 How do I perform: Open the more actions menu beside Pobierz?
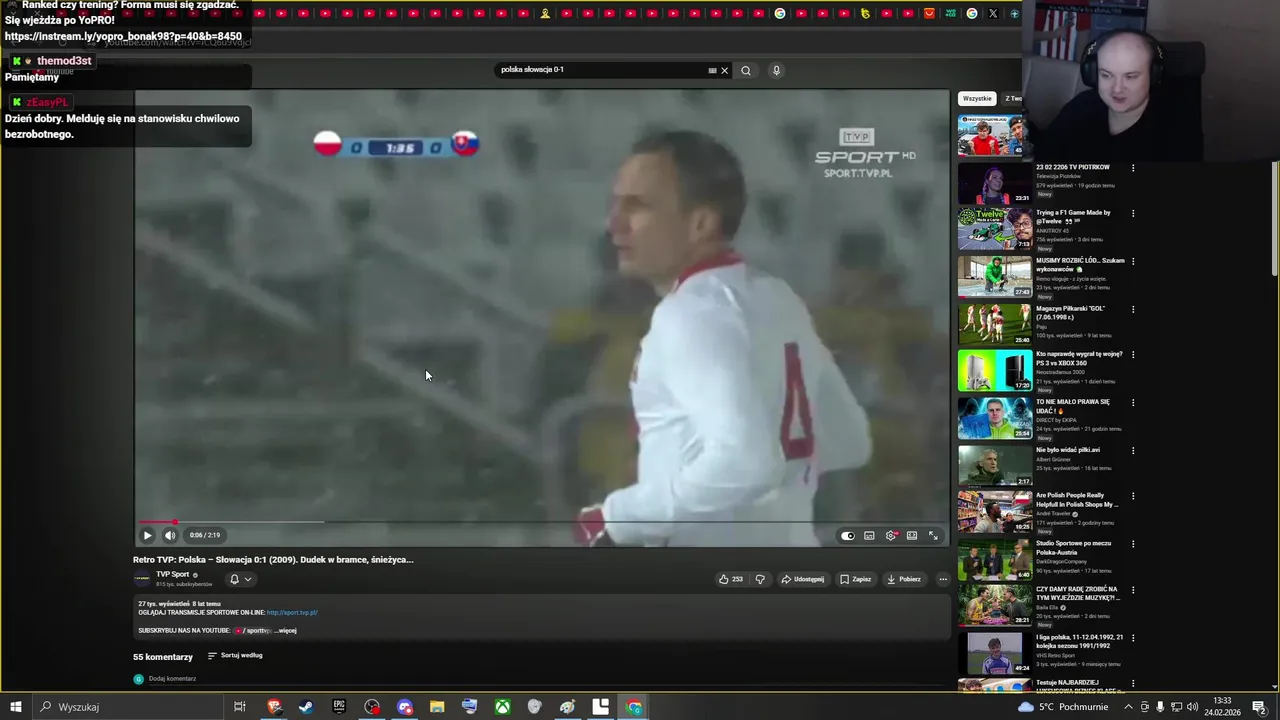coord(942,579)
